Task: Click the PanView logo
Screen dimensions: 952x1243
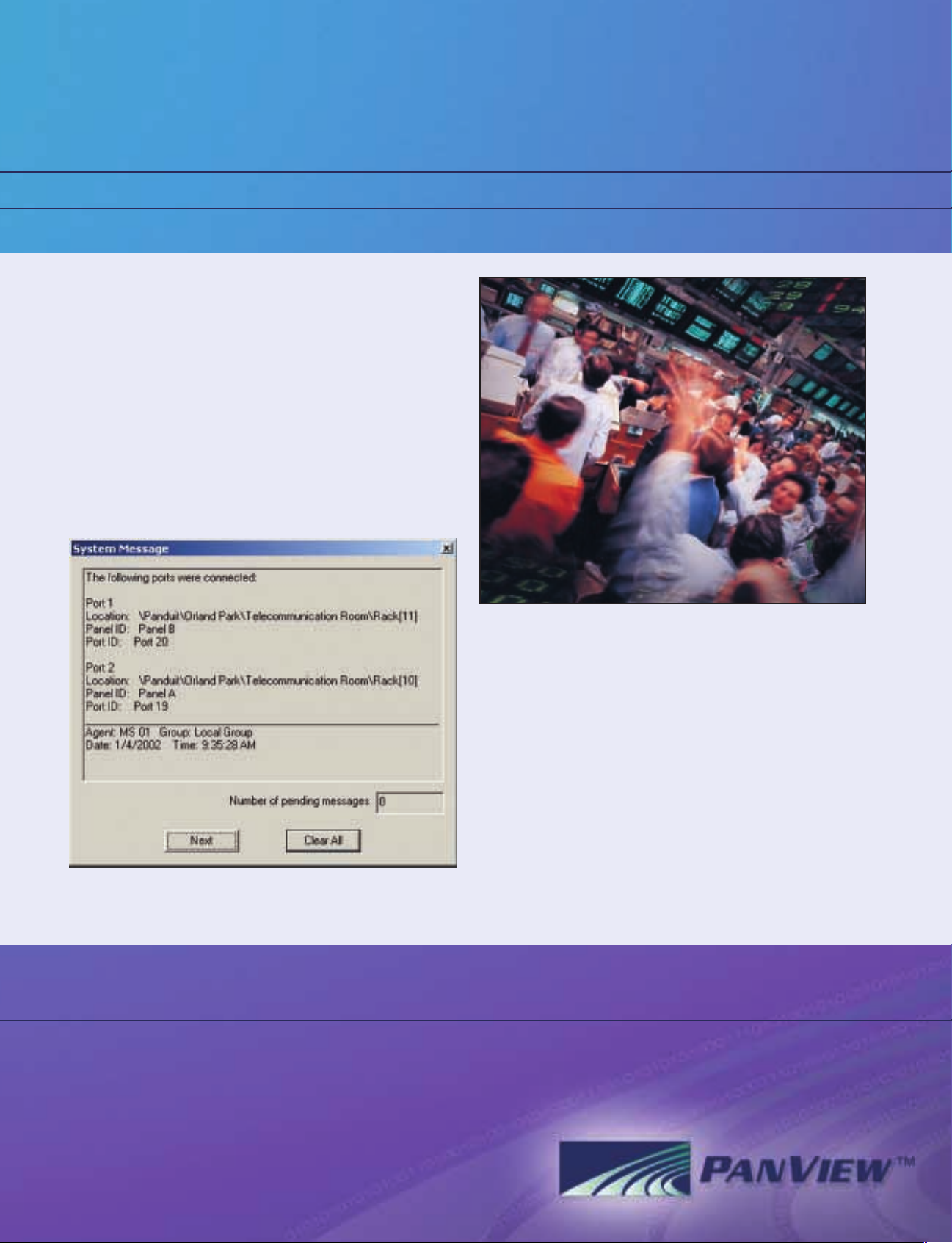Action: pos(737,1170)
